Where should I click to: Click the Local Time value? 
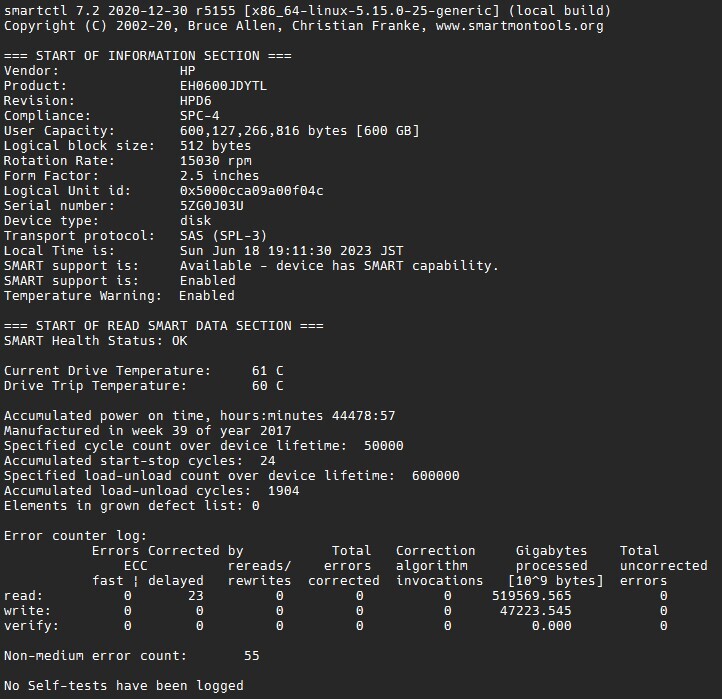pos(292,251)
